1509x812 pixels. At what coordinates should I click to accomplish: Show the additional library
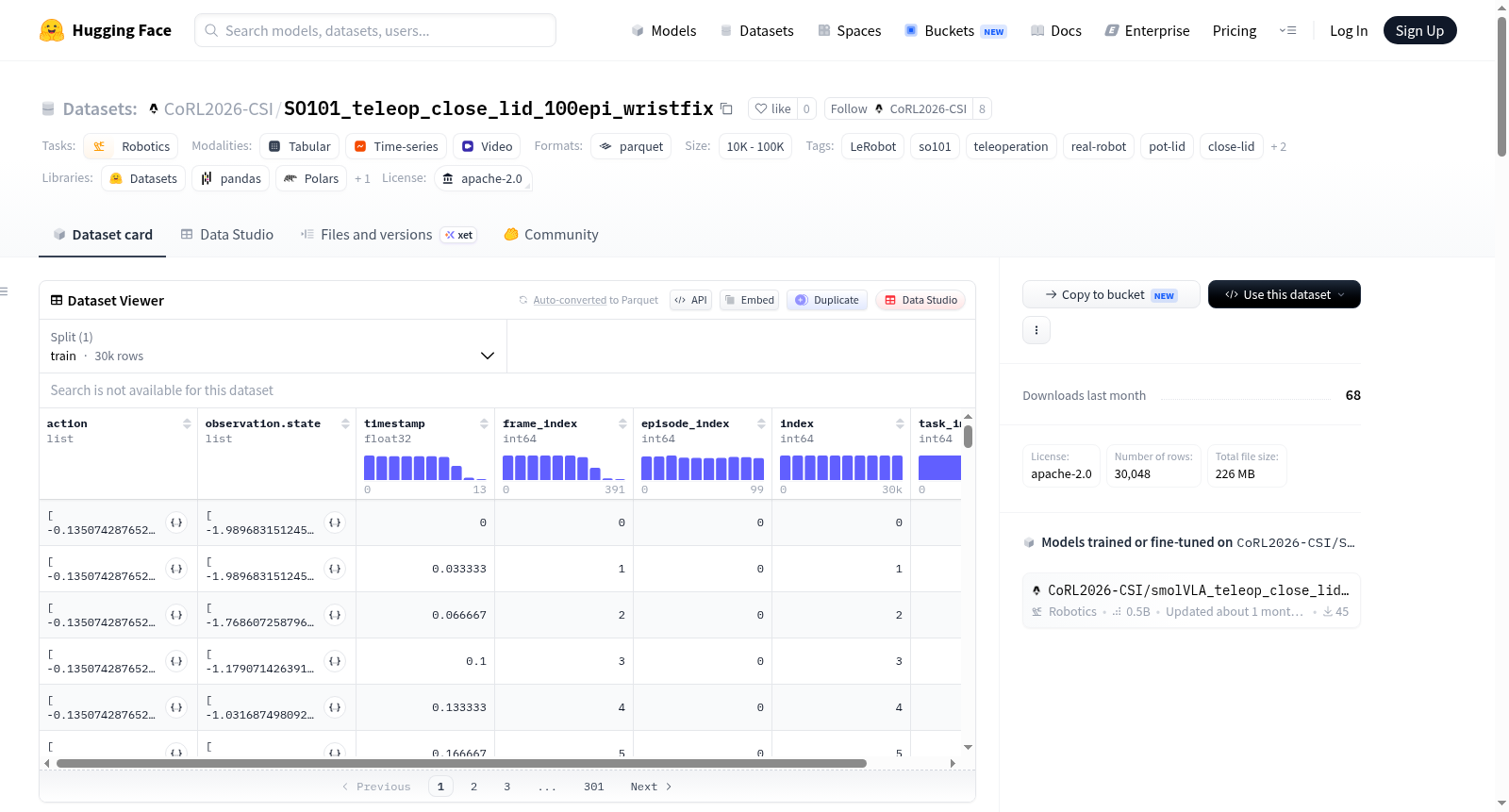pyautogui.click(x=362, y=179)
